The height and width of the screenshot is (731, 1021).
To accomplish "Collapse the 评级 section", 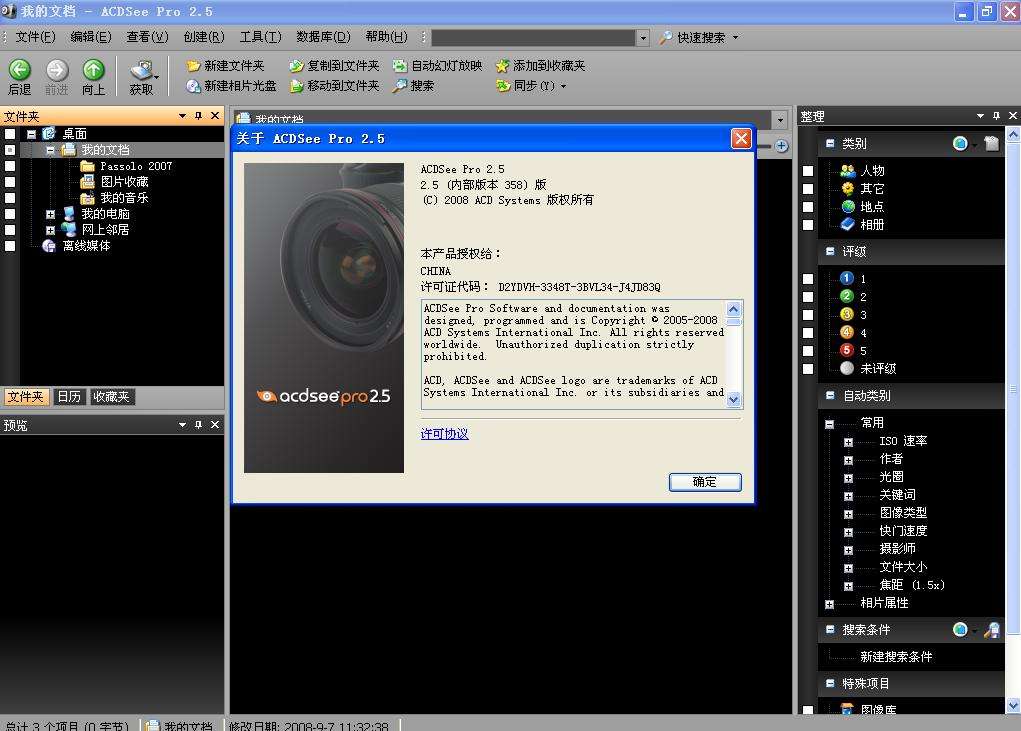I will point(830,251).
